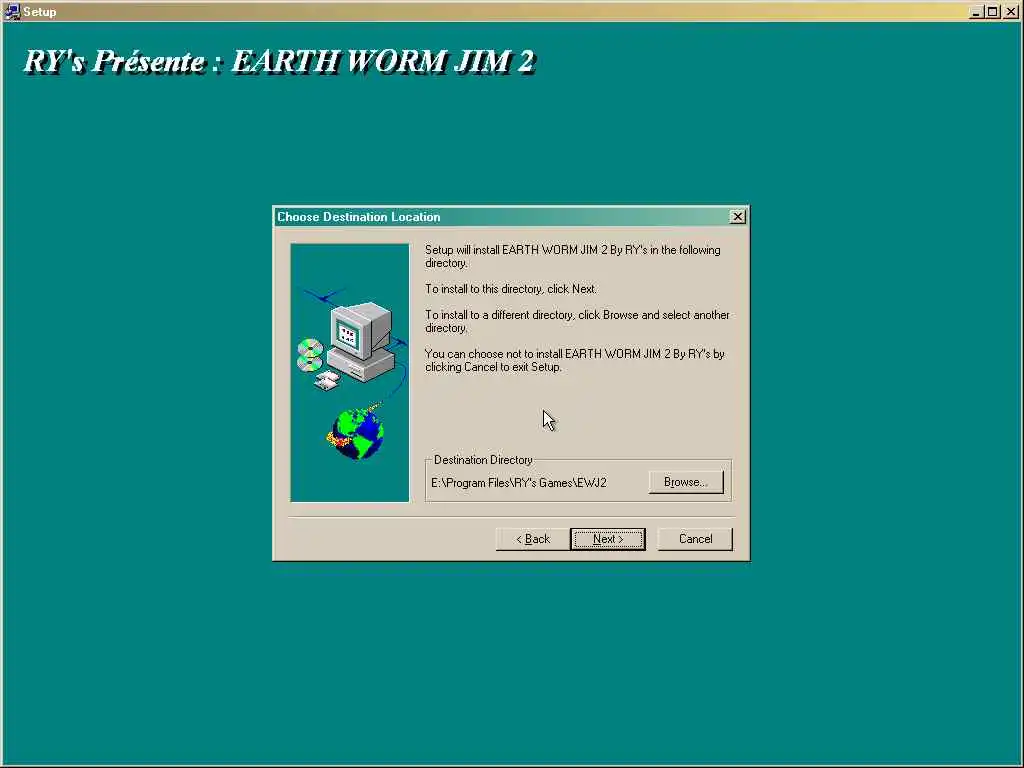Close the main Setup window

1011,12
